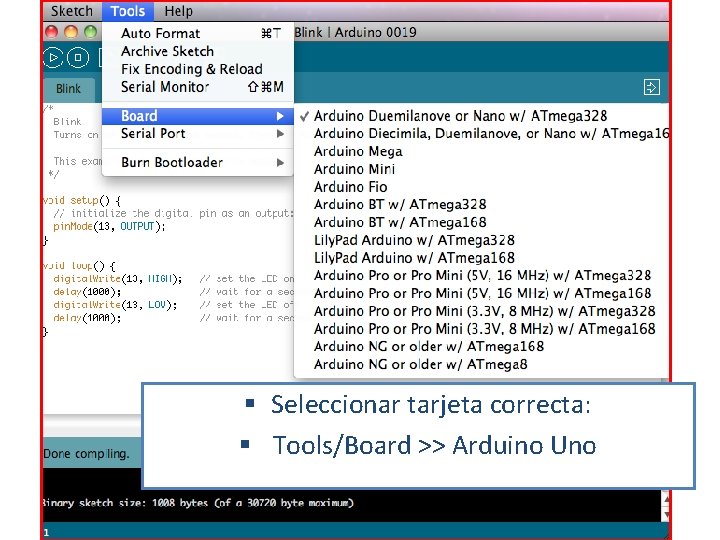Open the Sketch menu
720x540 pixels.
coord(72,11)
